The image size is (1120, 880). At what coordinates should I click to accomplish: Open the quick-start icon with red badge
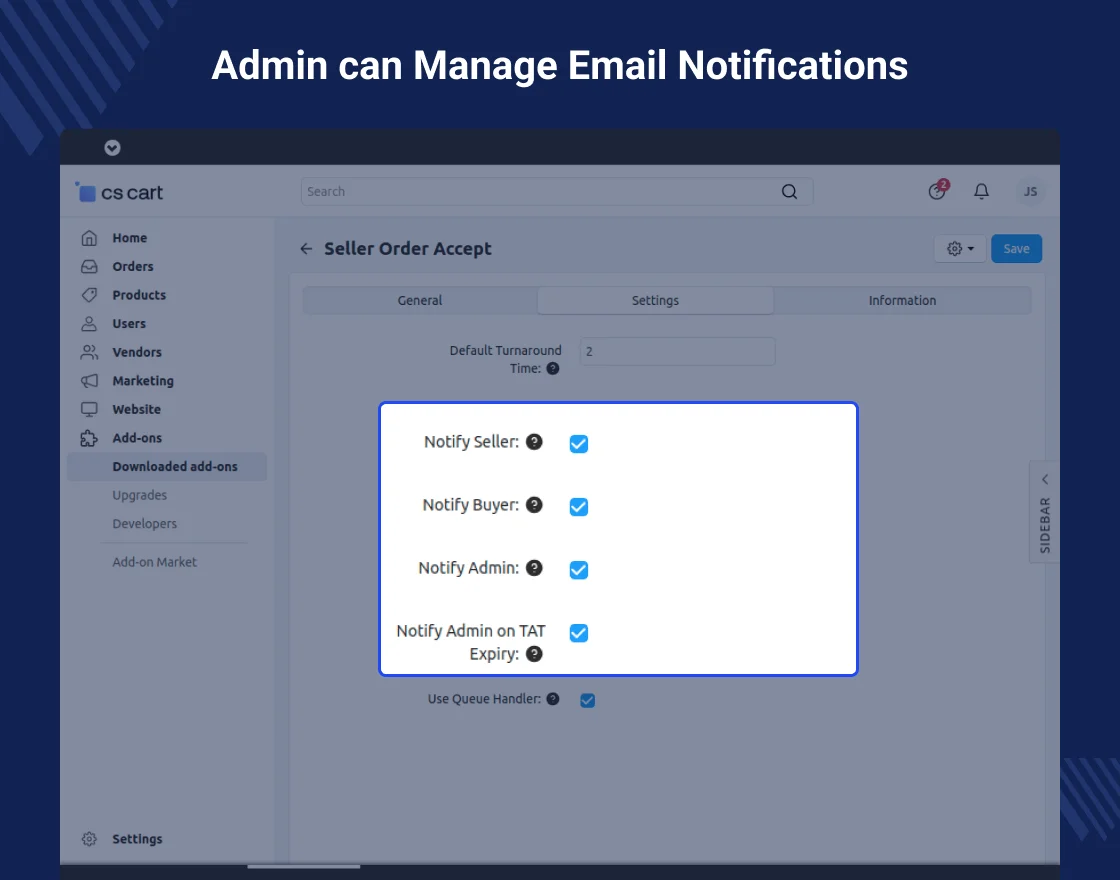pos(937,191)
